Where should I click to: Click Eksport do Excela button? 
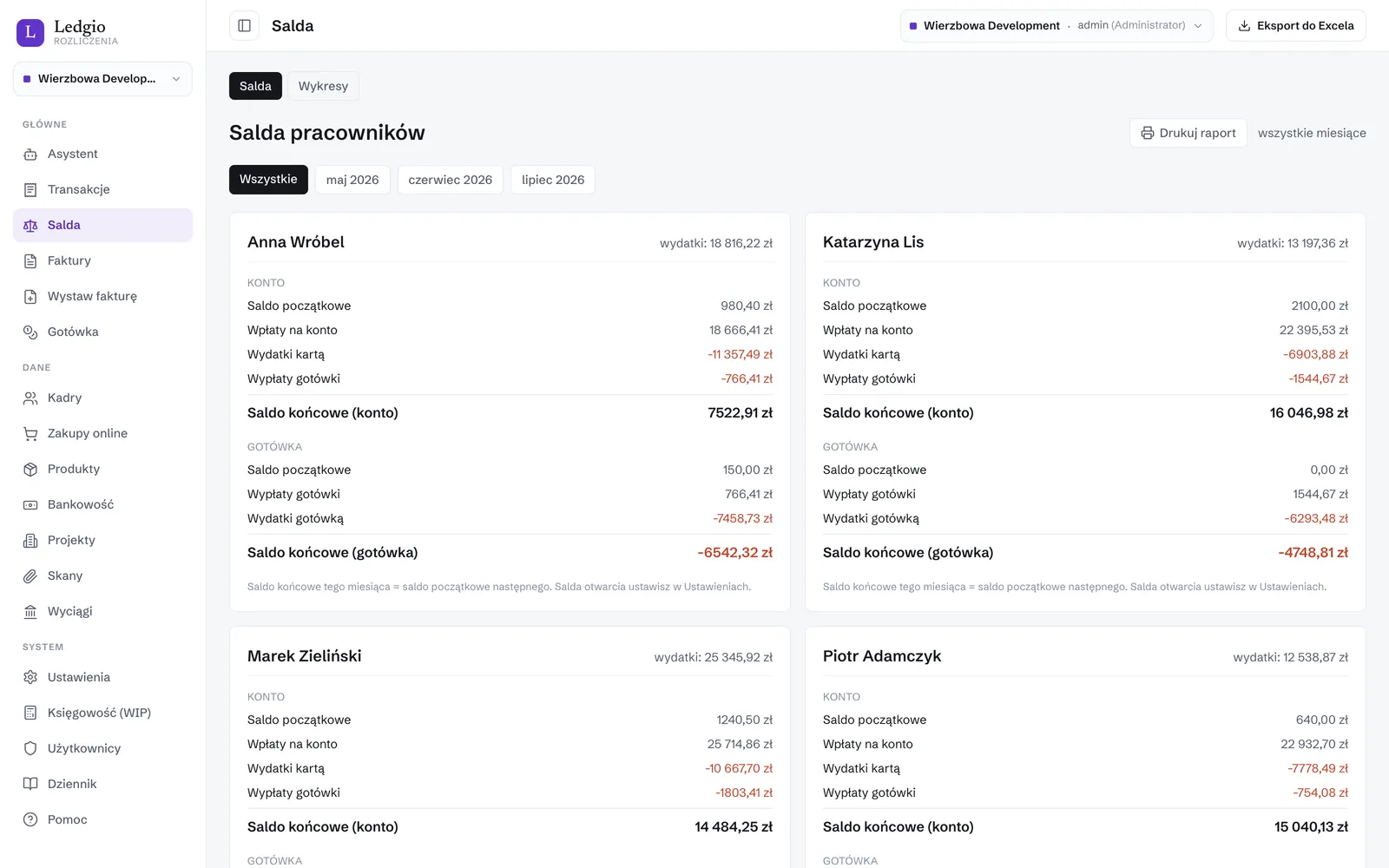(1296, 26)
